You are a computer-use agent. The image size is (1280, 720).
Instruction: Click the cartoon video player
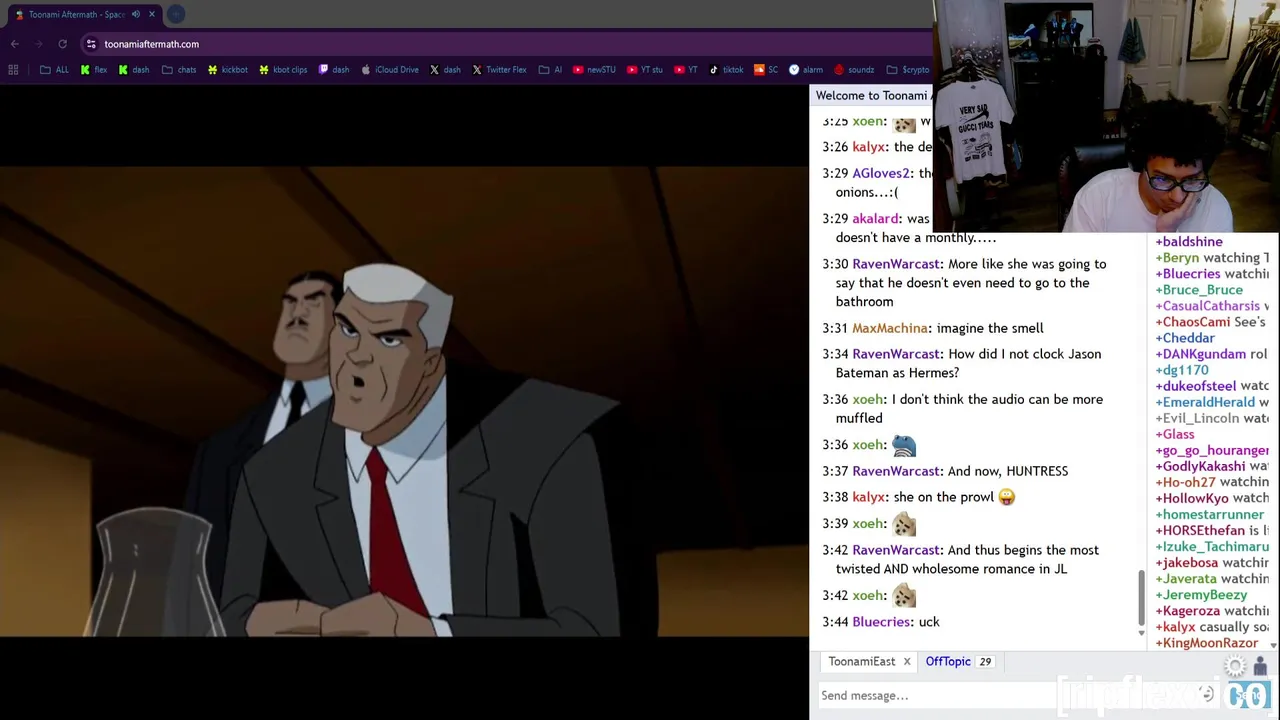point(404,400)
